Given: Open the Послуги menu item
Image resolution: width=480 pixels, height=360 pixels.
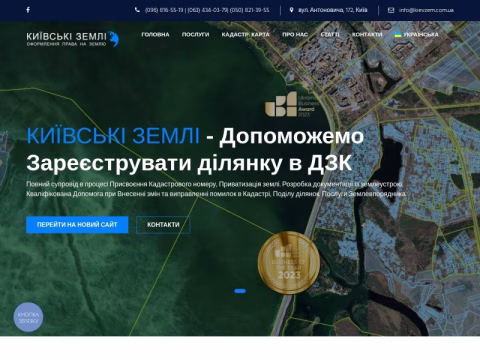Looking at the screenshot, I should (195, 35).
